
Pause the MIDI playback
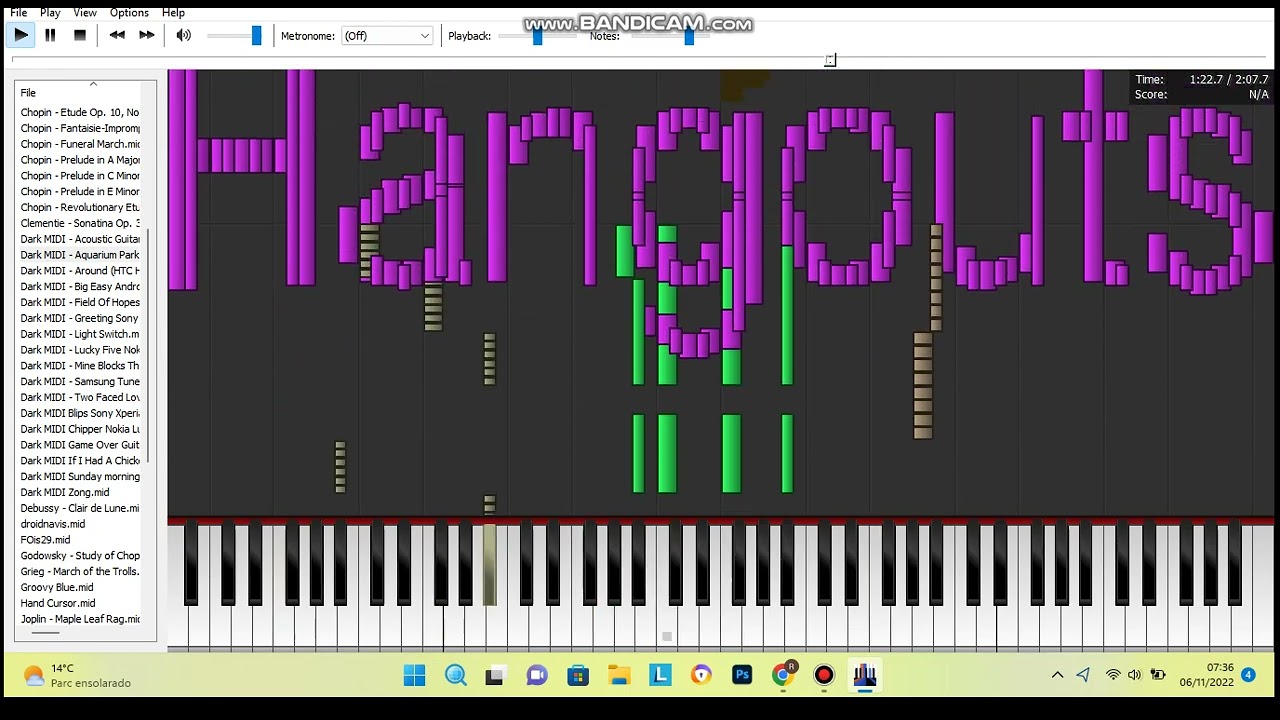(50, 35)
